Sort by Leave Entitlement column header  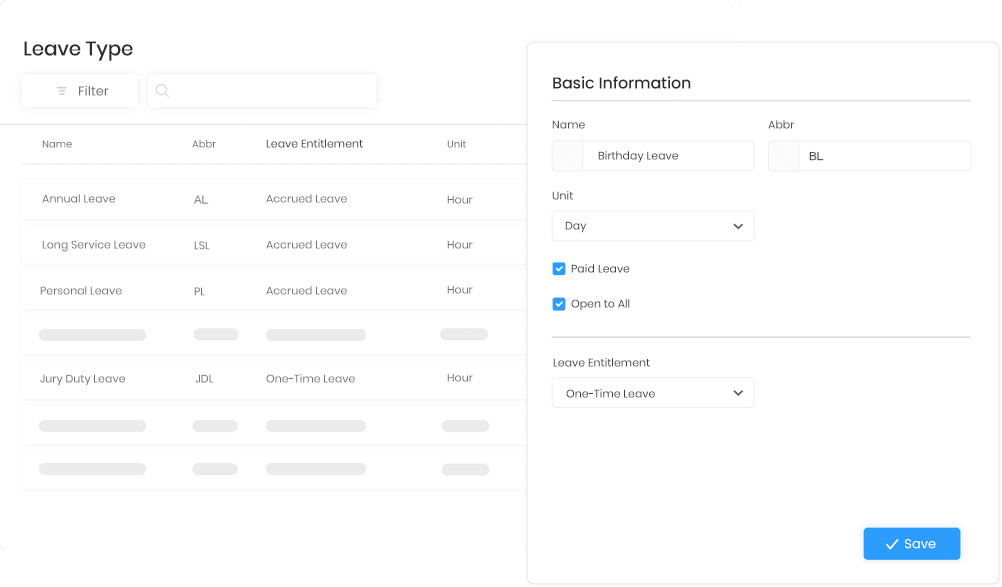point(314,144)
